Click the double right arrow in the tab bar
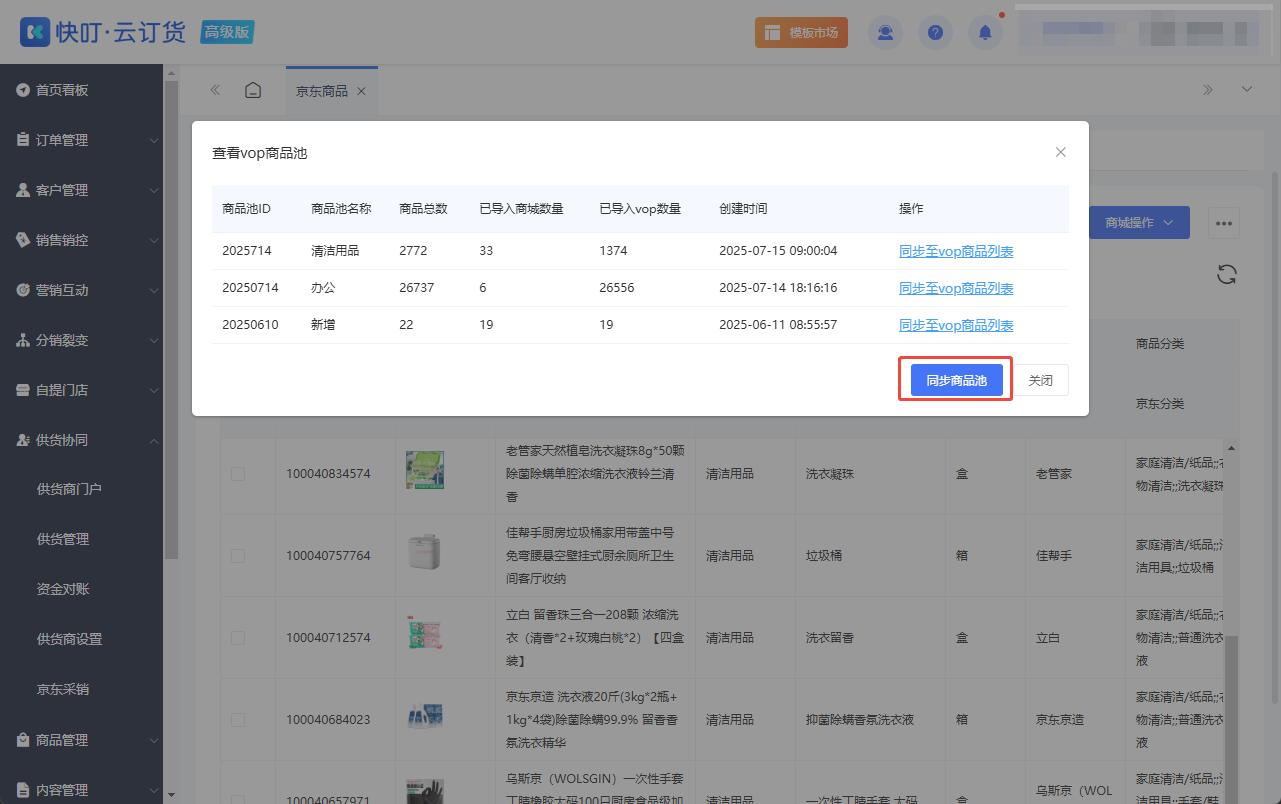Viewport: 1281px width, 804px height. (x=1208, y=90)
